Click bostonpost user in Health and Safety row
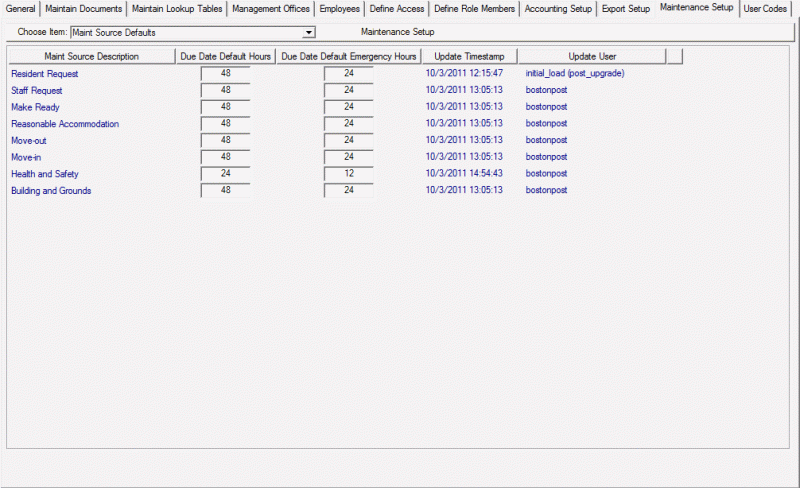The image size is (800, 488). (x=546, y=174)
